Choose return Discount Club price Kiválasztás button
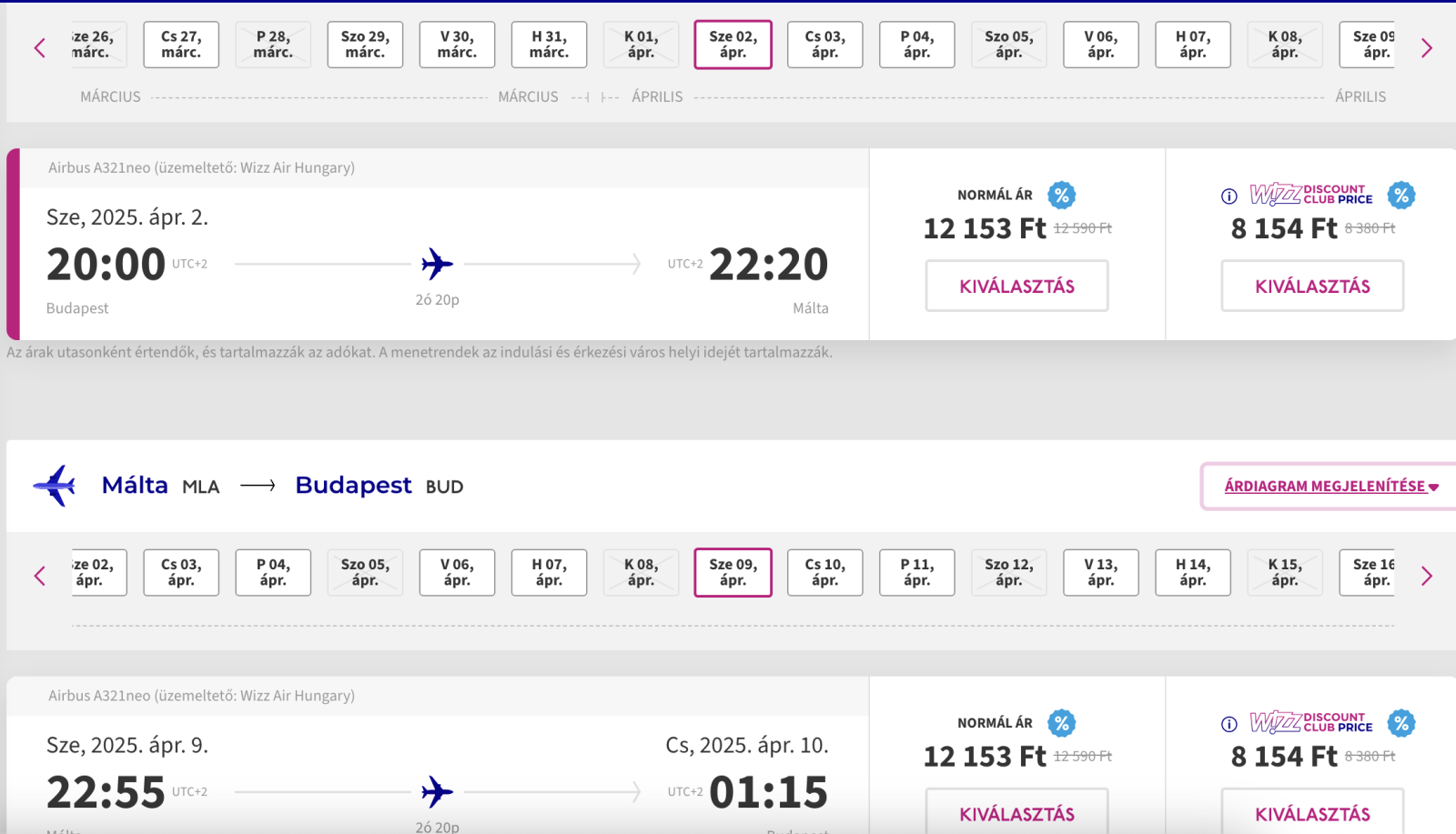The width and height of the screenshot is (1456, 834). tap(1312, 811)
